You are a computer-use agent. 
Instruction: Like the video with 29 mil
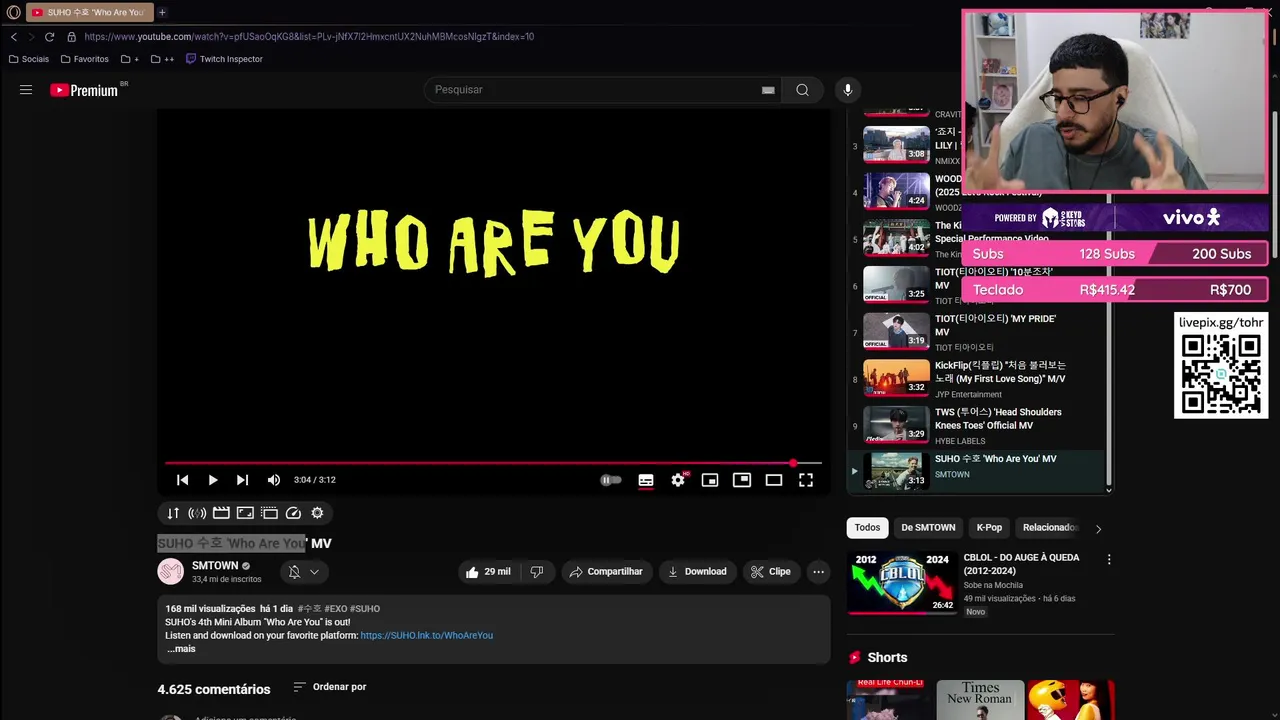click(488, 572)
